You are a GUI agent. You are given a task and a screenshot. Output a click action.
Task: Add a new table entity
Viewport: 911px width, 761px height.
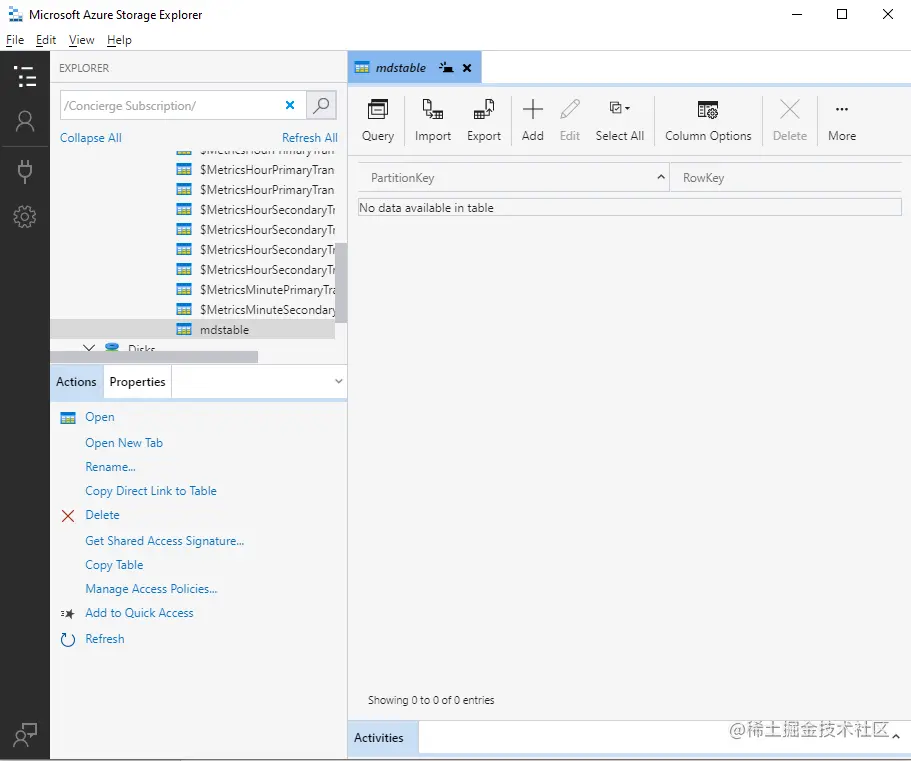(532, 118)
